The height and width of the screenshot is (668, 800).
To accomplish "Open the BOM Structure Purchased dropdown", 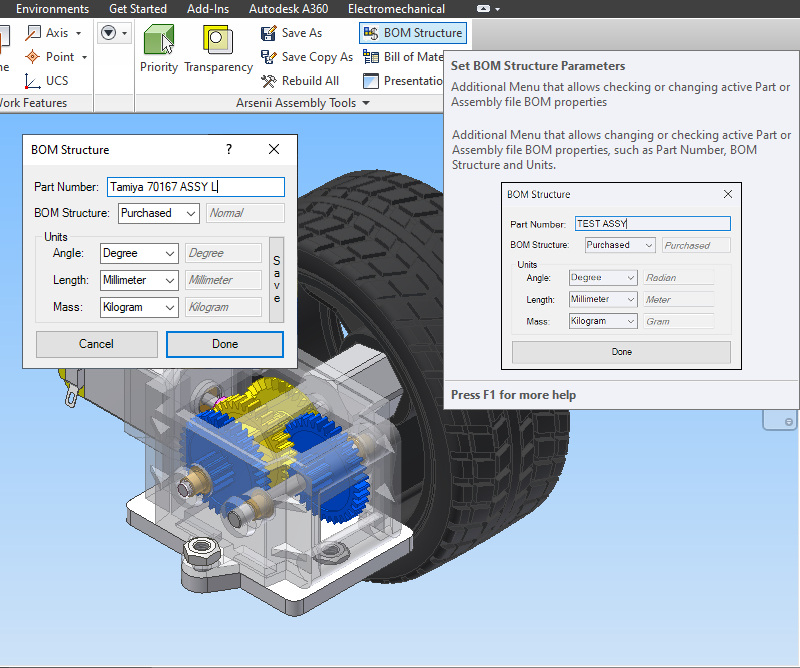I will pyautogui.click(x=159, y=213).
